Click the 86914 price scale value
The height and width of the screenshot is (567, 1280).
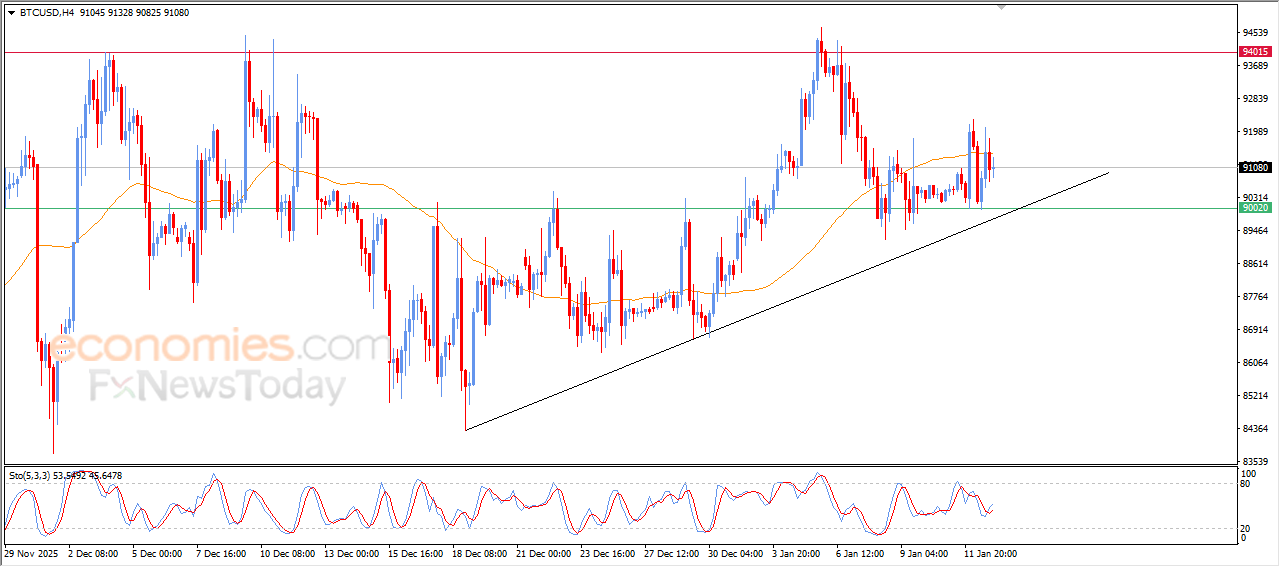(1255, 330)
